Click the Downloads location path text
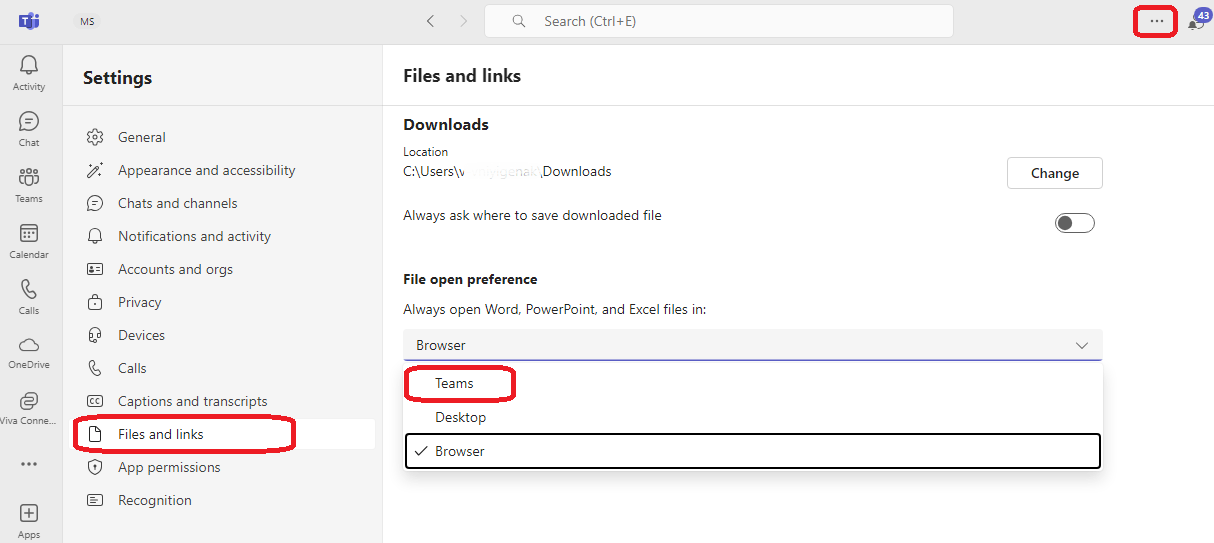Screen dimensions: 1214x543 507,171
